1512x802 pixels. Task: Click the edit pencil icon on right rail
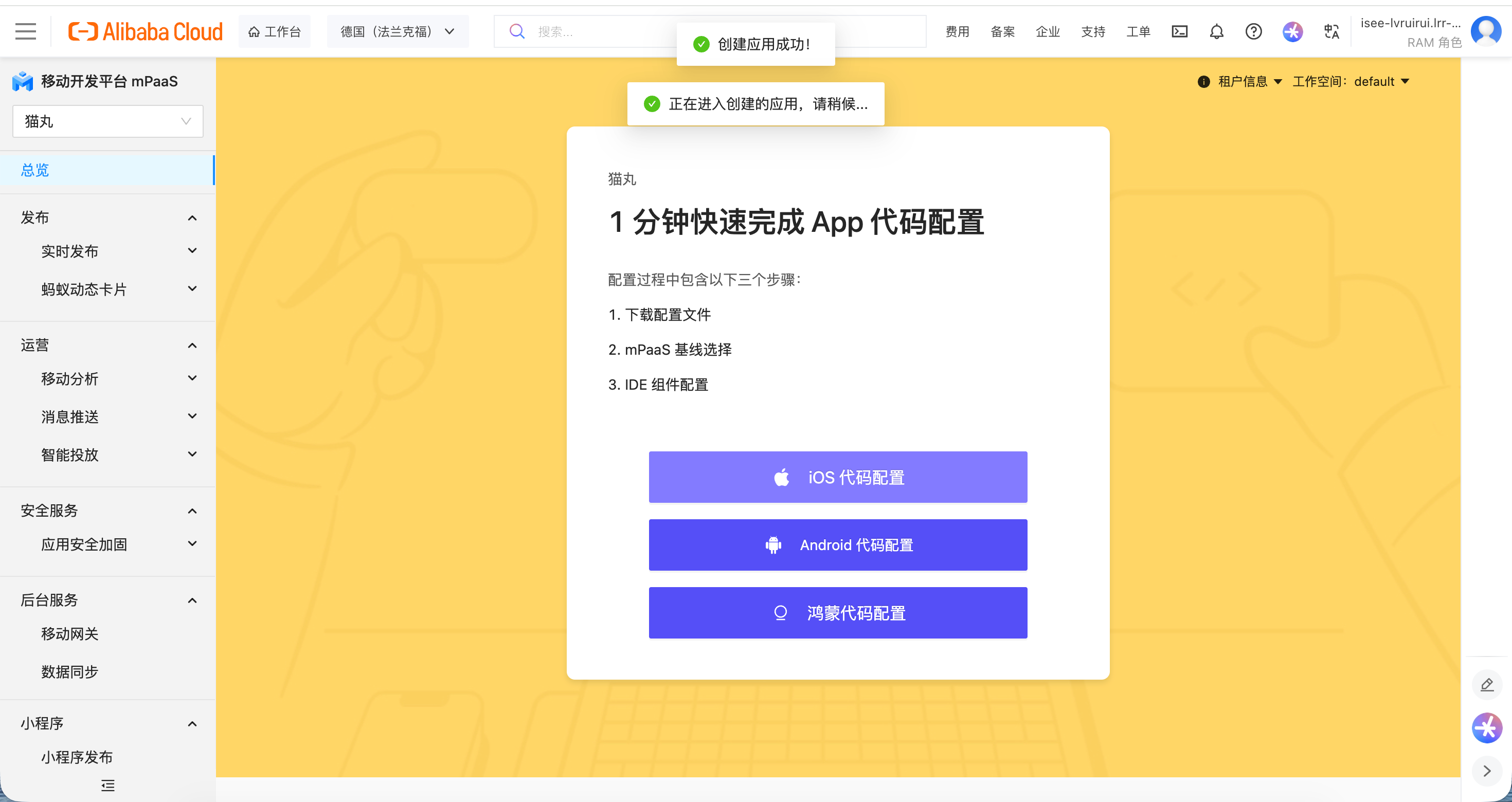point(1487,685)
